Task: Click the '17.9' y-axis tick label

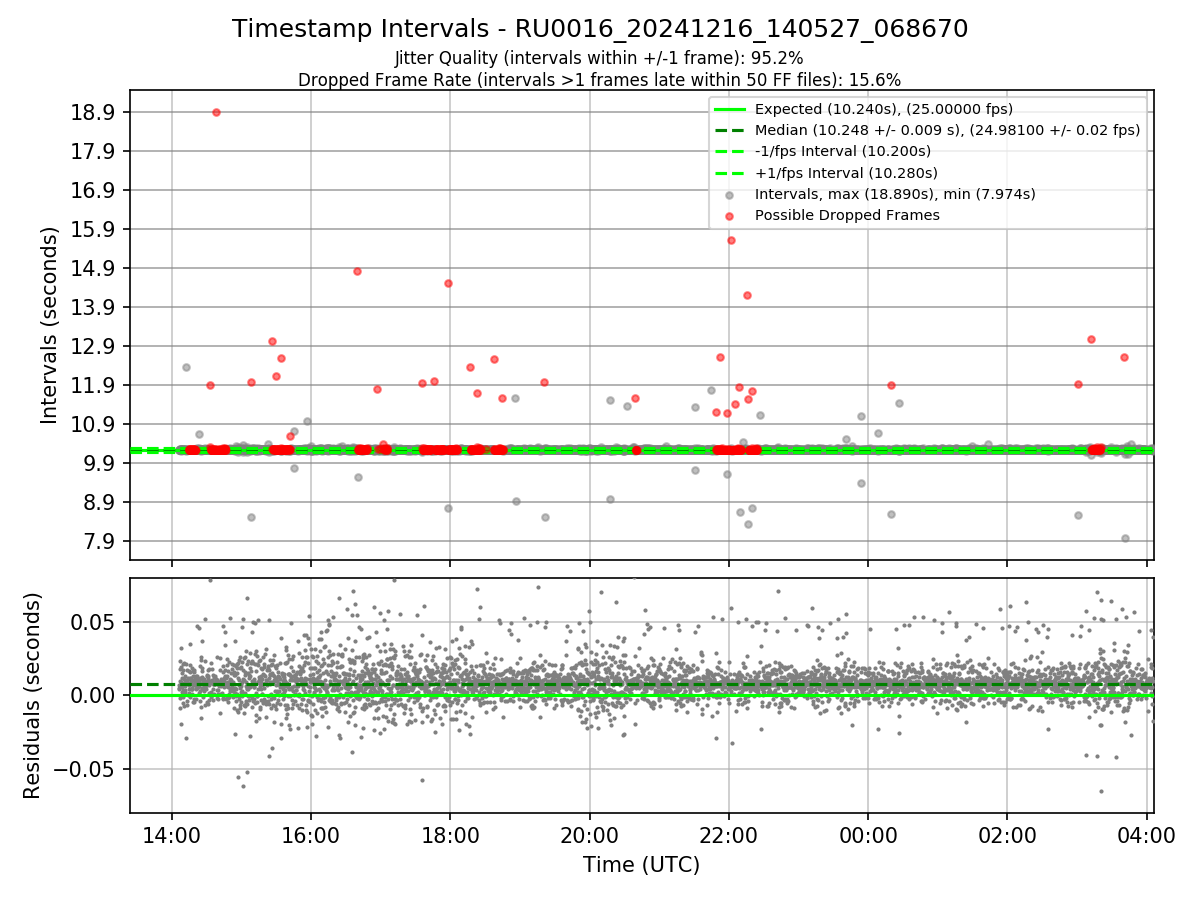Action: point(91,151)
